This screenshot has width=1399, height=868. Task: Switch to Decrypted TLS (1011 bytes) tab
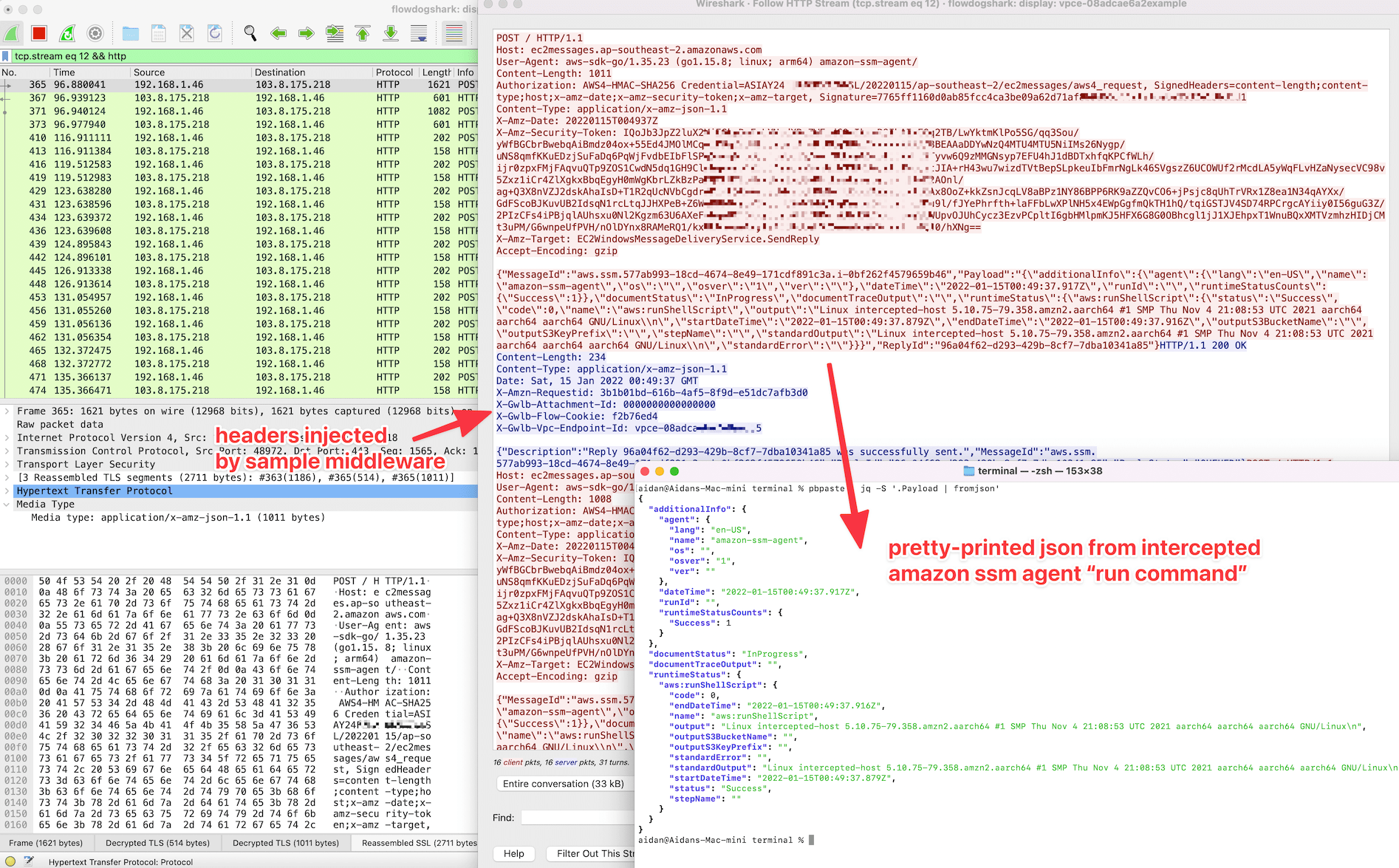(x=285, y=843)
